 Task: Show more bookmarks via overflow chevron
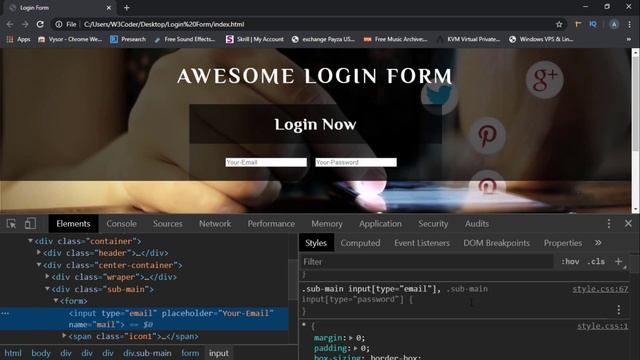tap(629, 39)
